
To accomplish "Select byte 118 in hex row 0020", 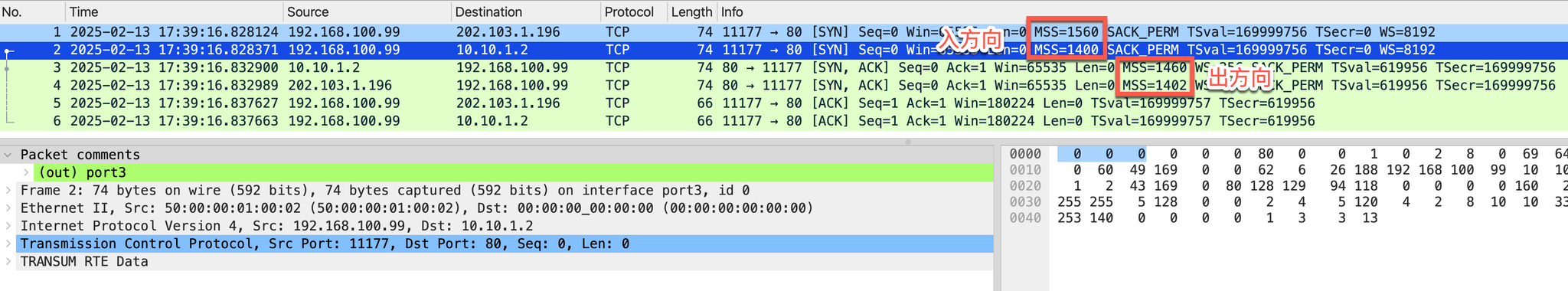I will click(1365, 186).
